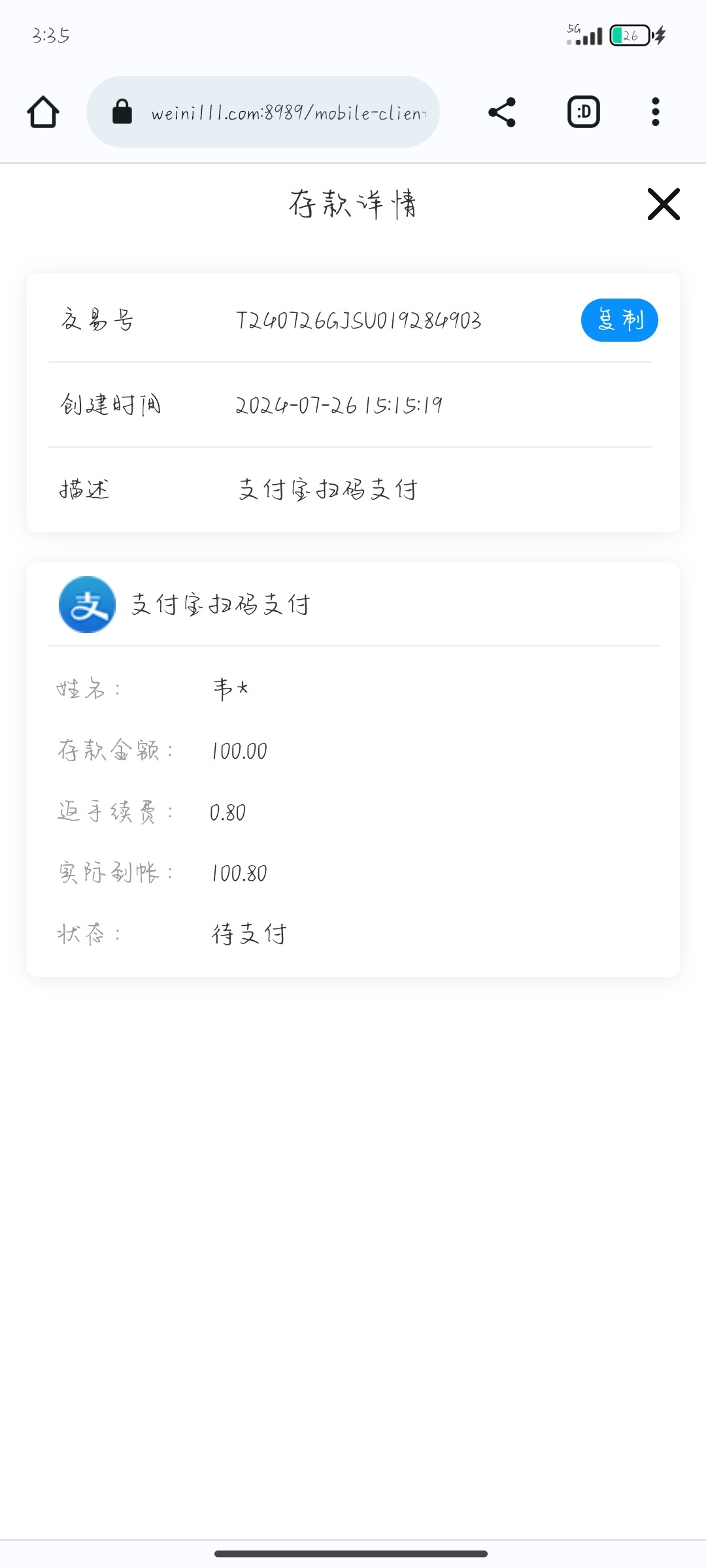Click the blue 复制 button
706x1568 pixels.
[619, 320]
